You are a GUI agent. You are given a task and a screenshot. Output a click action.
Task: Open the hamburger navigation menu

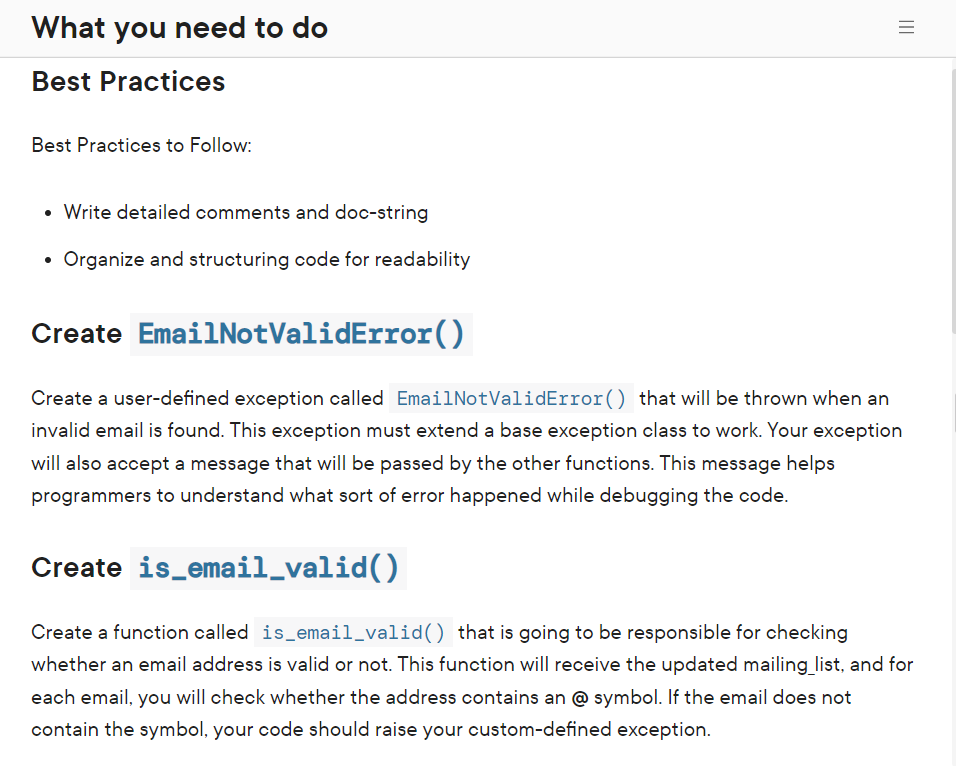pyautogui.click(x=906, y=27)
